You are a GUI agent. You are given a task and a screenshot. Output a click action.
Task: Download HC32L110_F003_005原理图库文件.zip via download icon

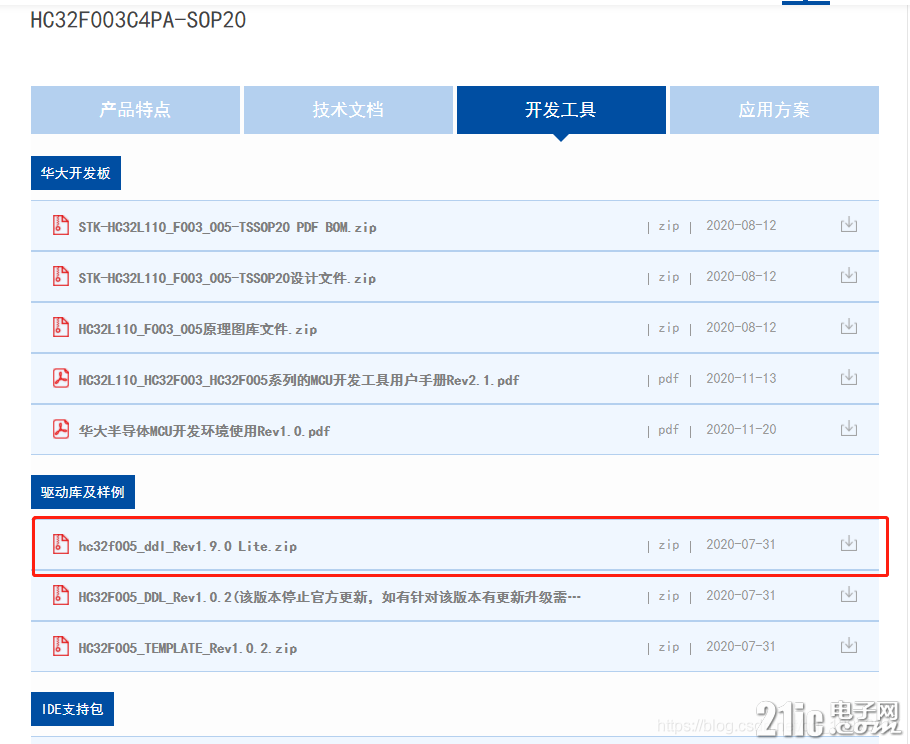click(848, 326)
